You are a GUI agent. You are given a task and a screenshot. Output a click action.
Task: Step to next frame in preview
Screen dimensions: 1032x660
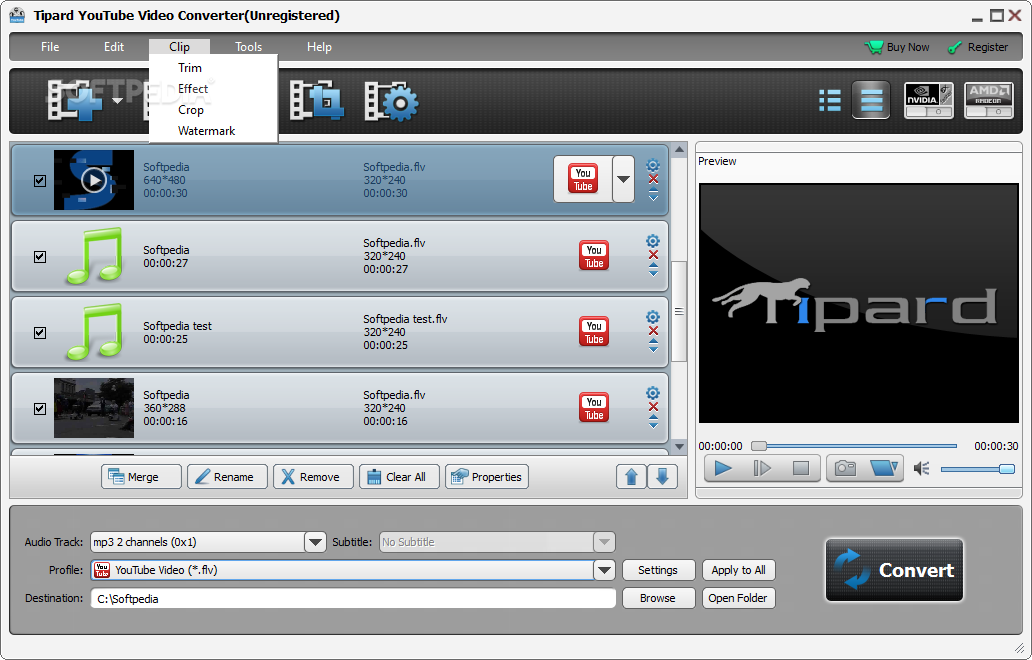click(762, 468)
